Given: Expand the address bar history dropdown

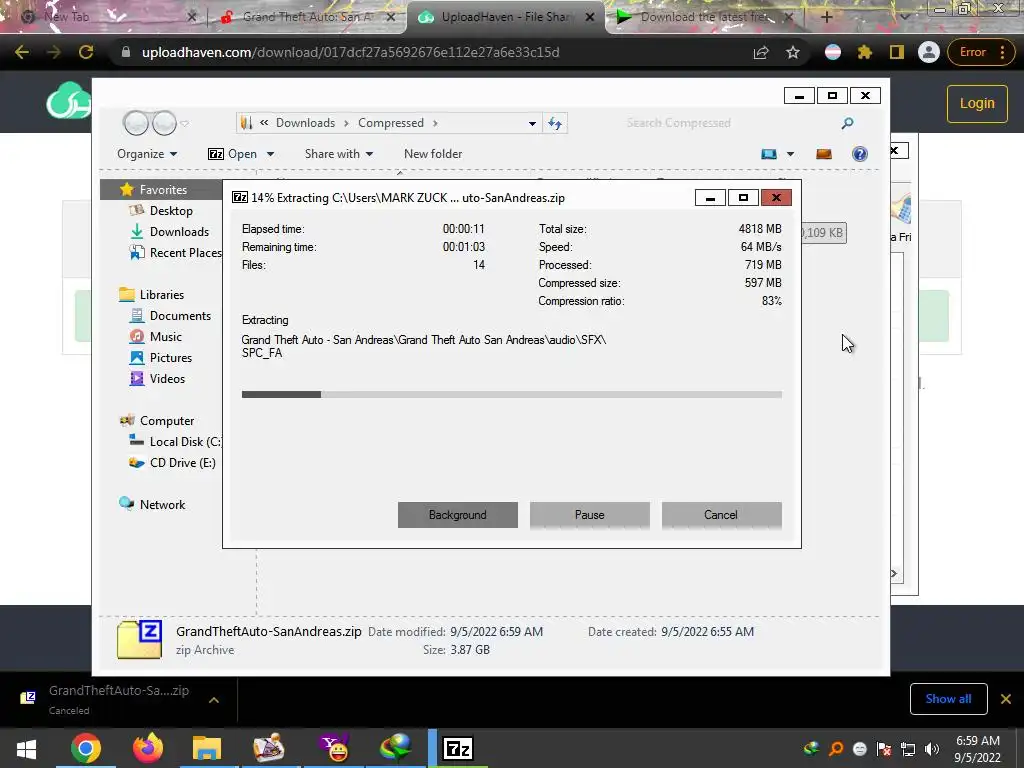Looking at the screenshot, I should [532, 123].
